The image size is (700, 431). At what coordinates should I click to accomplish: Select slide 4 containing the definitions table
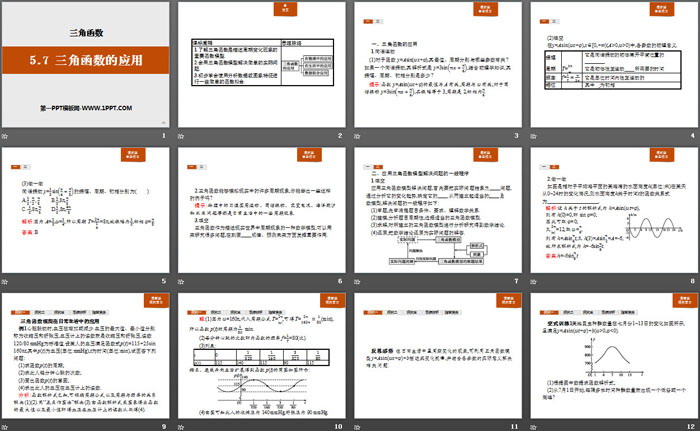(x=614, y=65)
